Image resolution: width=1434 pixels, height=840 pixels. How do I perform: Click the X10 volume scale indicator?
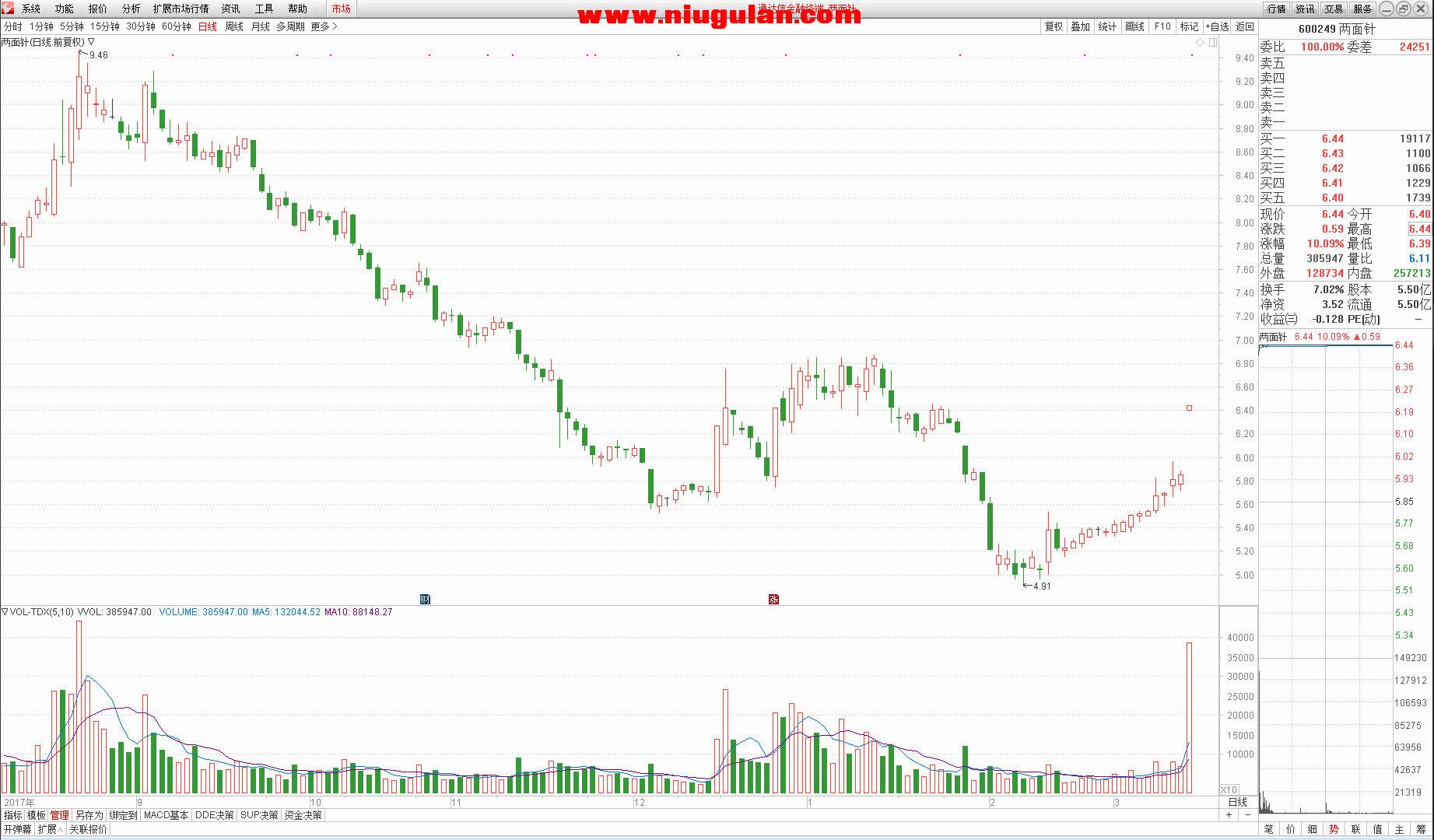(x=1229, y=789)
